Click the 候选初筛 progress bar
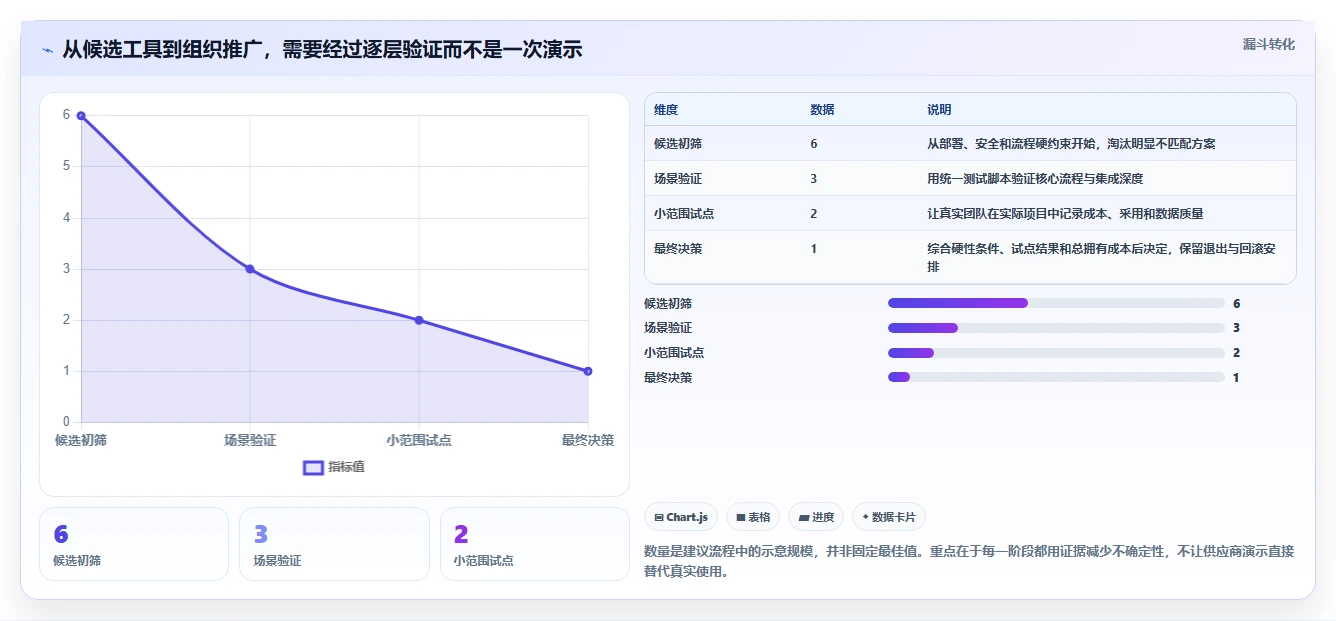The height and width of the screenshot is (621, 1336). coord(1056,303)
